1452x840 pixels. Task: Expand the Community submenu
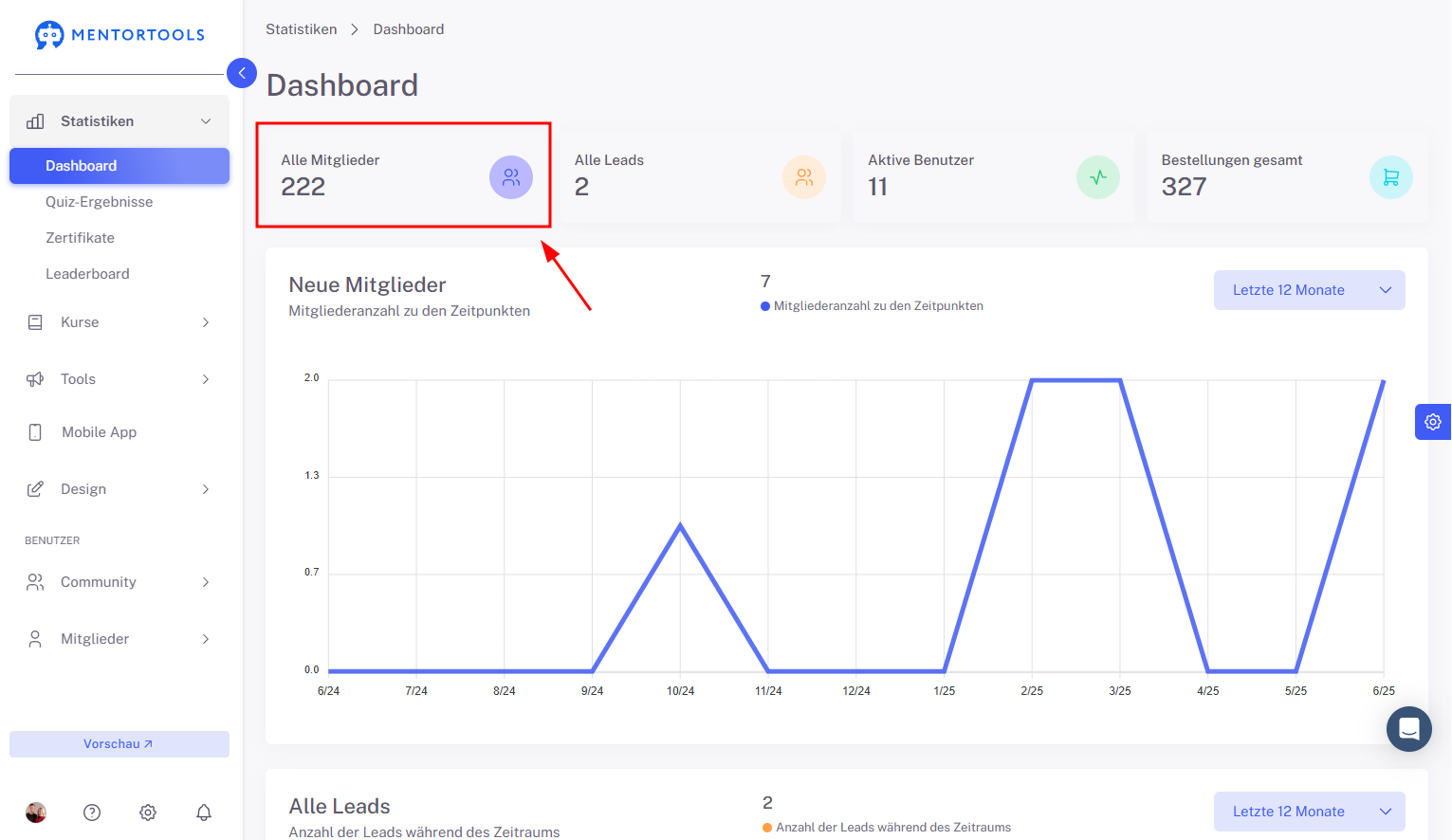tap(119, 582)
